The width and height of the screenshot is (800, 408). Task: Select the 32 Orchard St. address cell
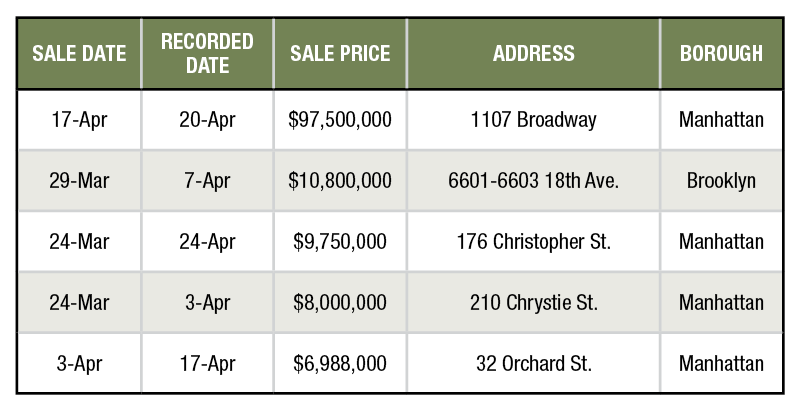coord(533,363)
